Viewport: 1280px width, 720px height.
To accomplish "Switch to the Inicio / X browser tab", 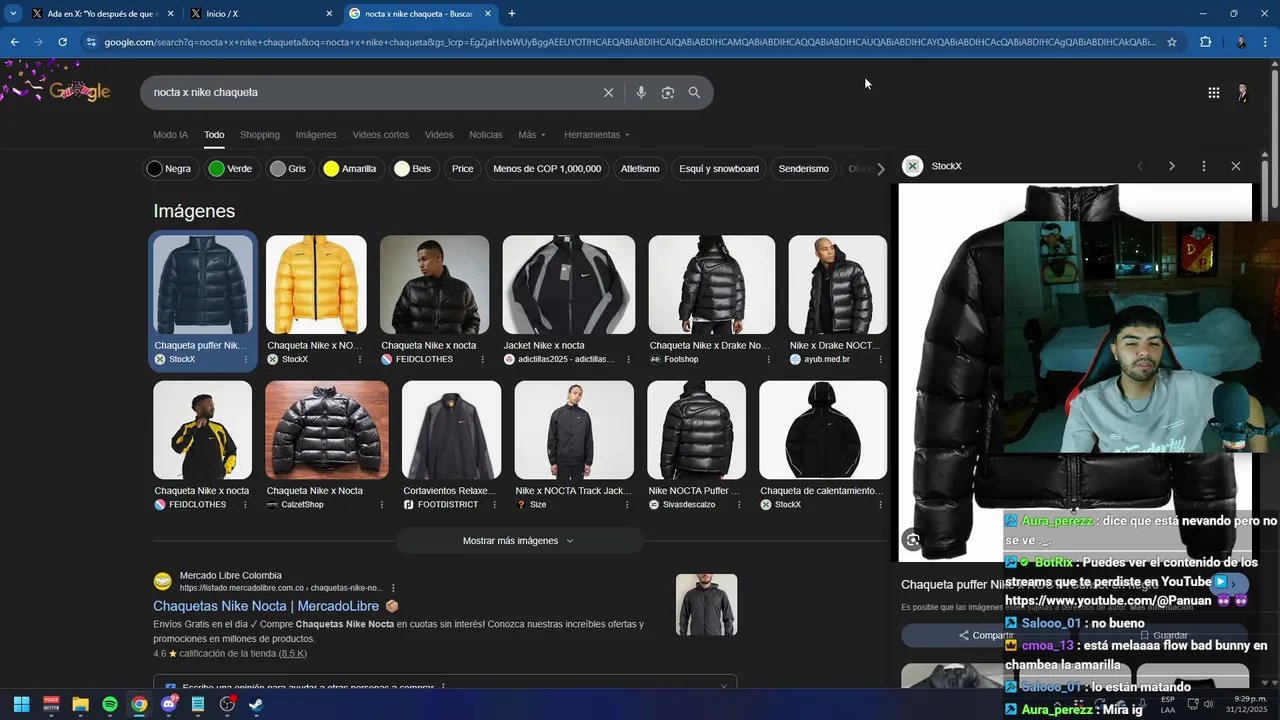I will pyautogui.click(x=260, y=13).
